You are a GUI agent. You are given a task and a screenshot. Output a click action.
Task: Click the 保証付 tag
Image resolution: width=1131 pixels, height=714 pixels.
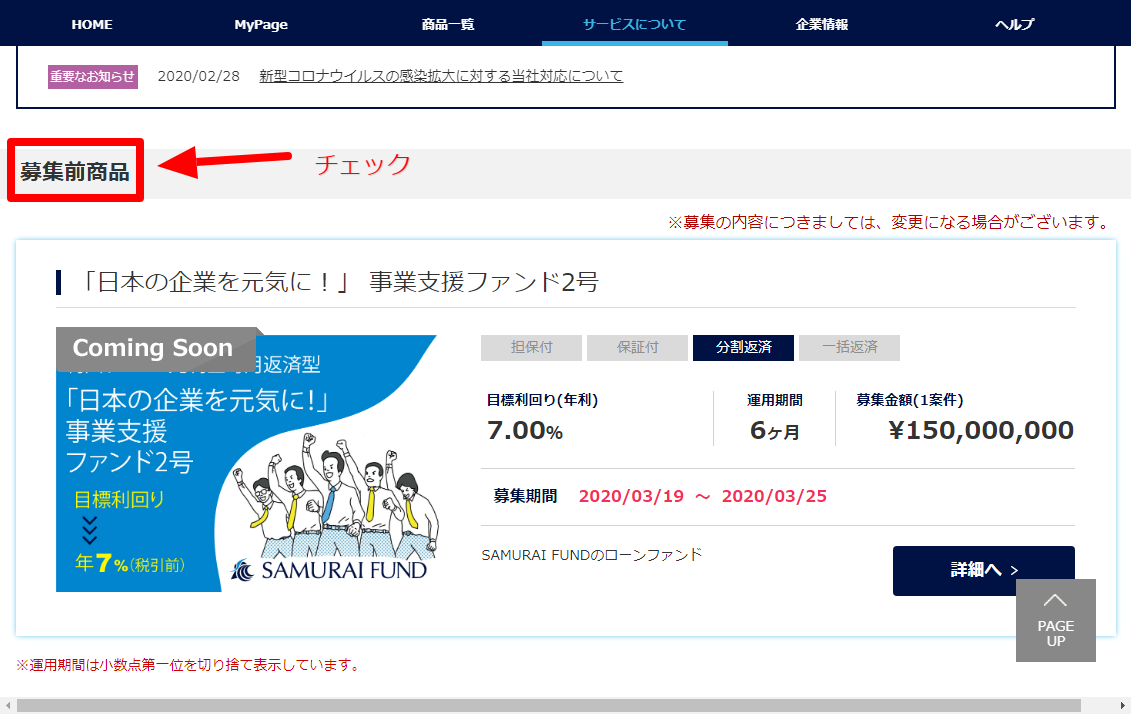[x=637, y=347]
